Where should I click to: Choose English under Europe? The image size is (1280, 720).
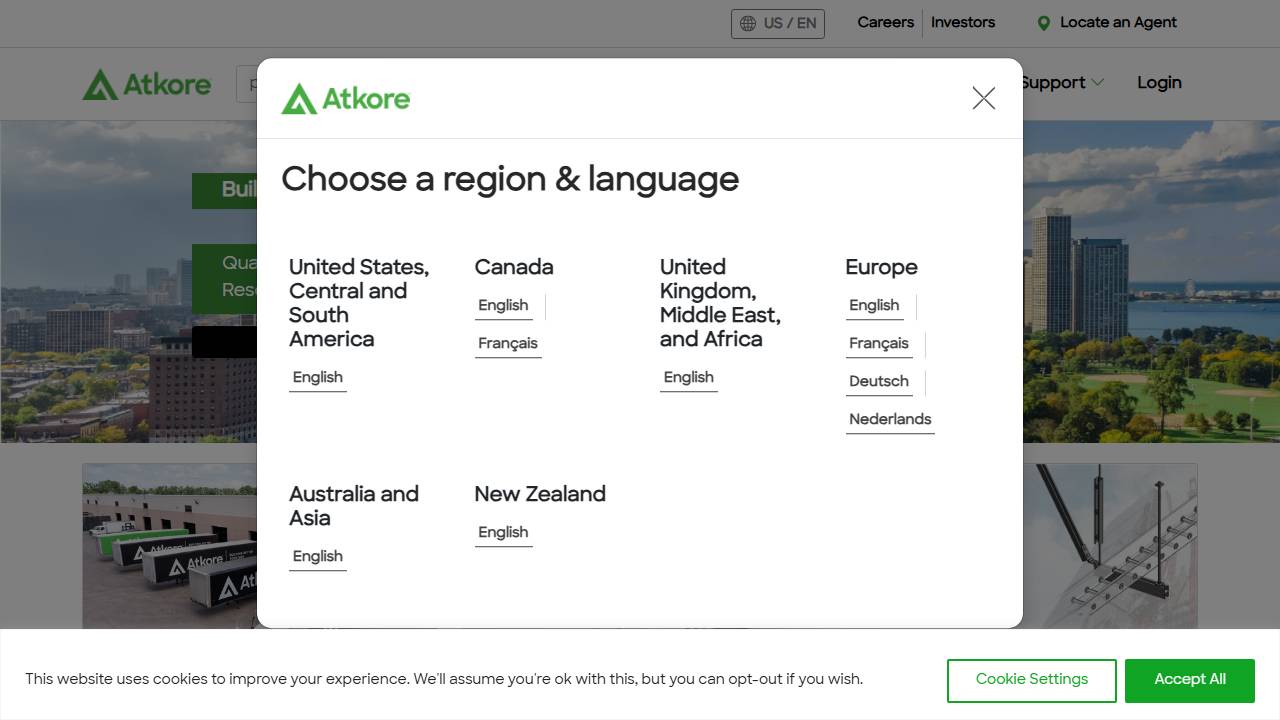coord(874,305)
